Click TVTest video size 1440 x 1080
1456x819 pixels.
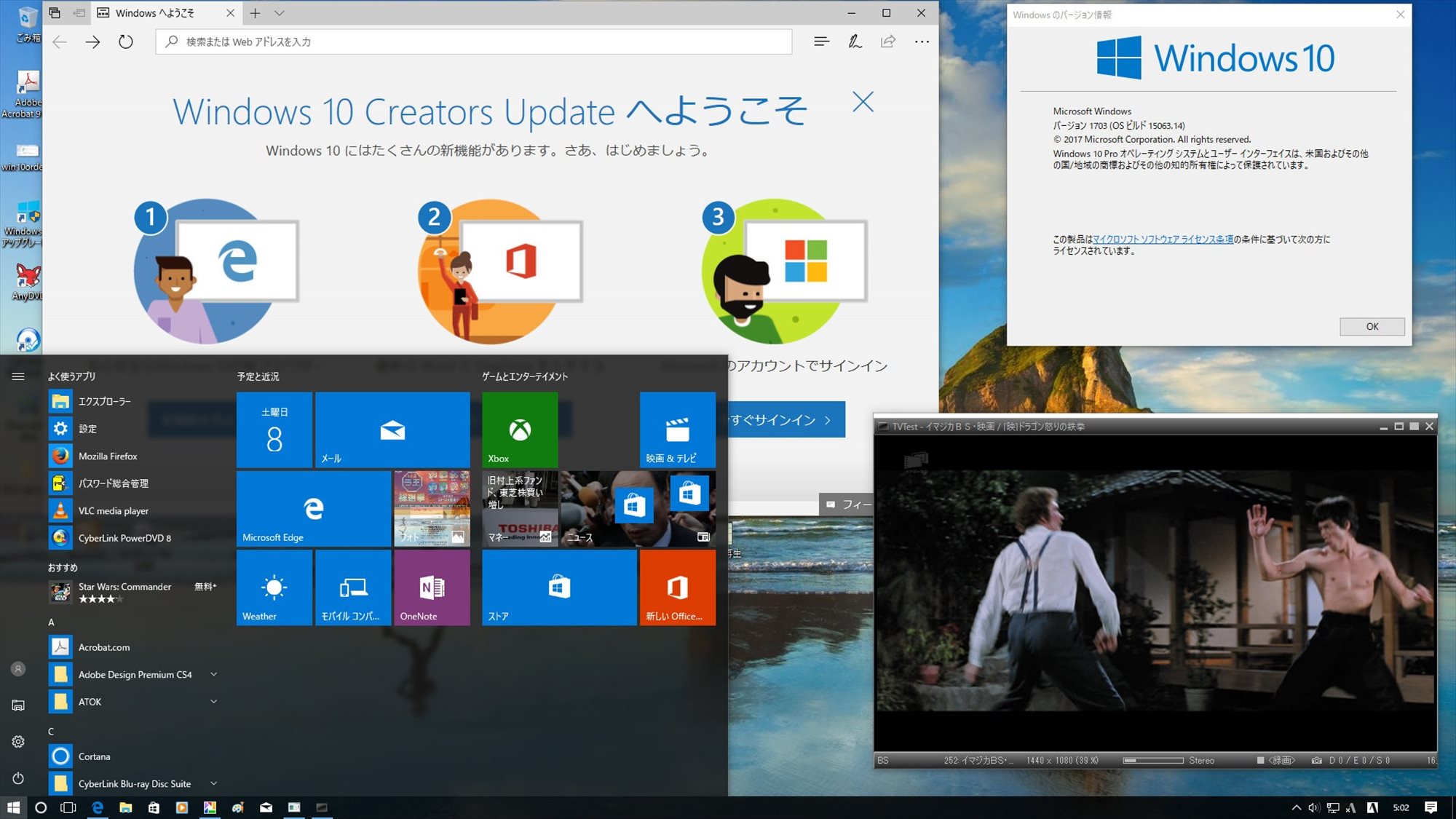coord(1062,761)
